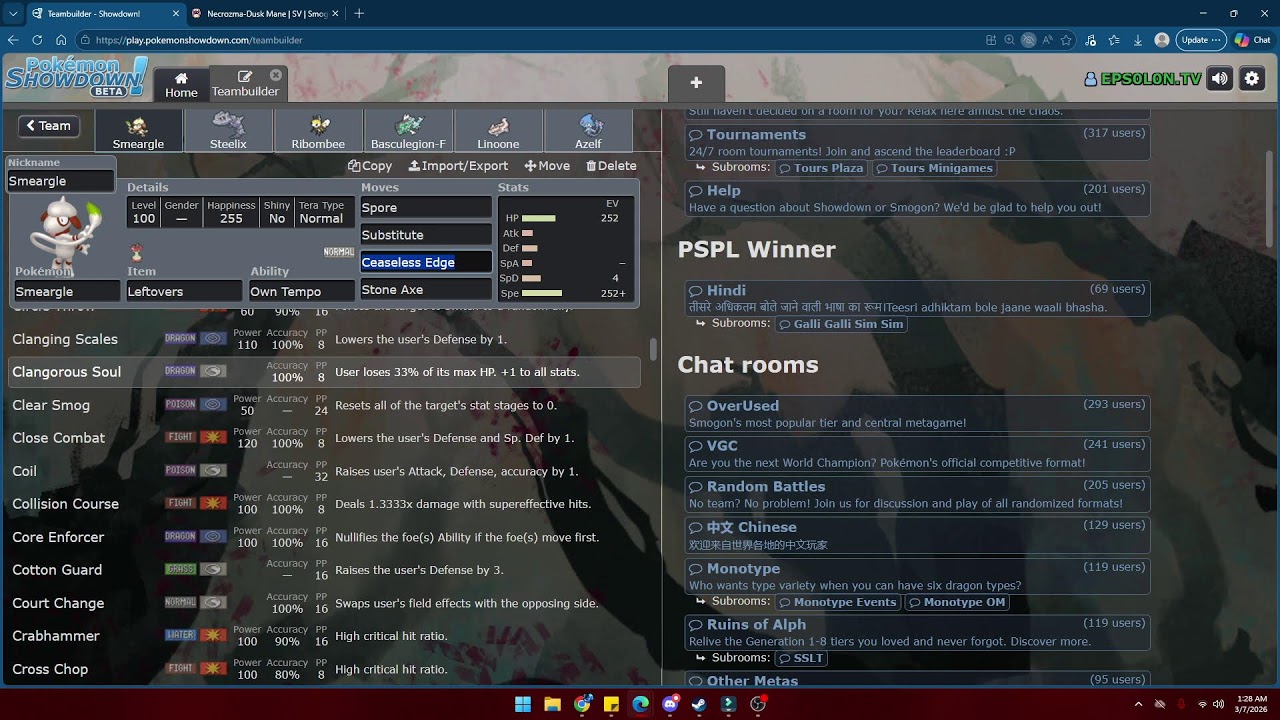Image resolution: width=1280 pixels, height=720 pixels.
Task: Open Monotype Events subroom
Action: pos(837,602)
